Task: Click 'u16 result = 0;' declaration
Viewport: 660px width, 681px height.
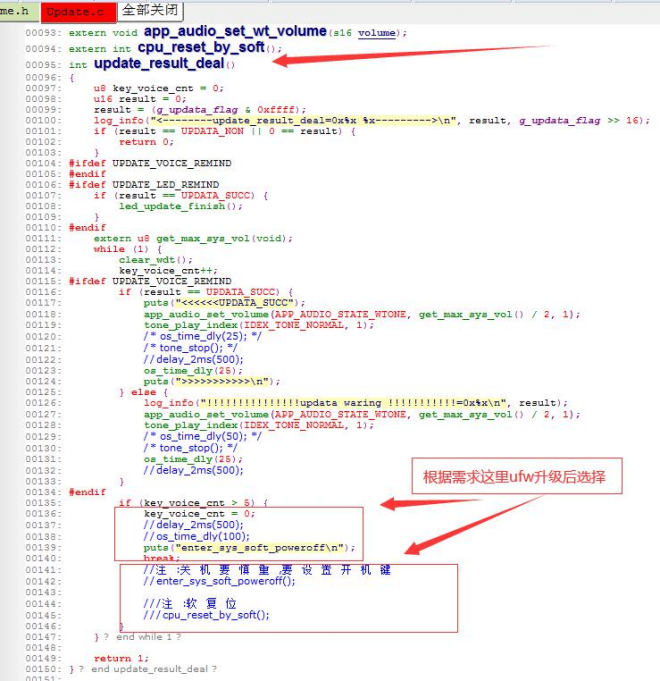Action: pos(140,99)
